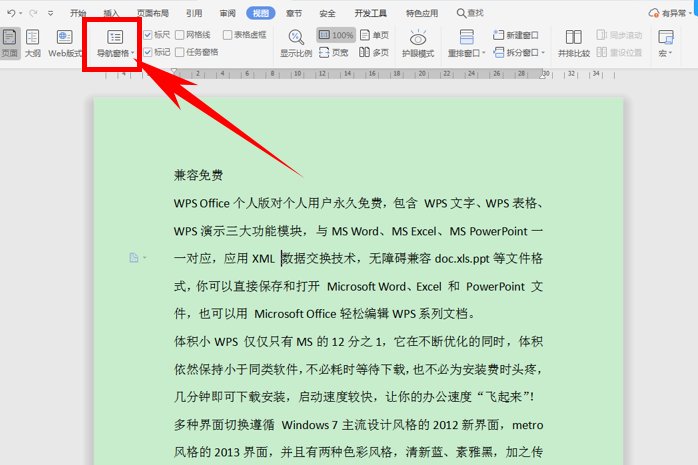698x465 pixels.
Task: Click the first line indent marker on ruler
Action: [x=174, y=70]
